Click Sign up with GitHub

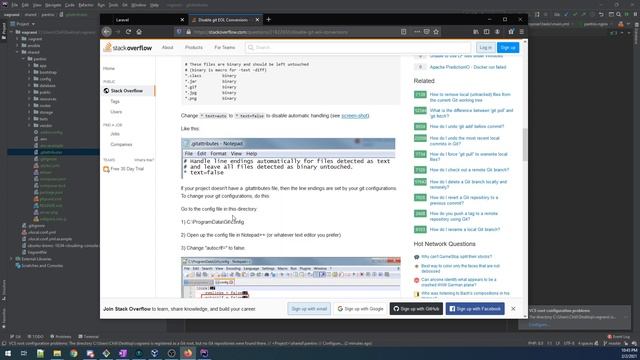[x=416, y=309]
